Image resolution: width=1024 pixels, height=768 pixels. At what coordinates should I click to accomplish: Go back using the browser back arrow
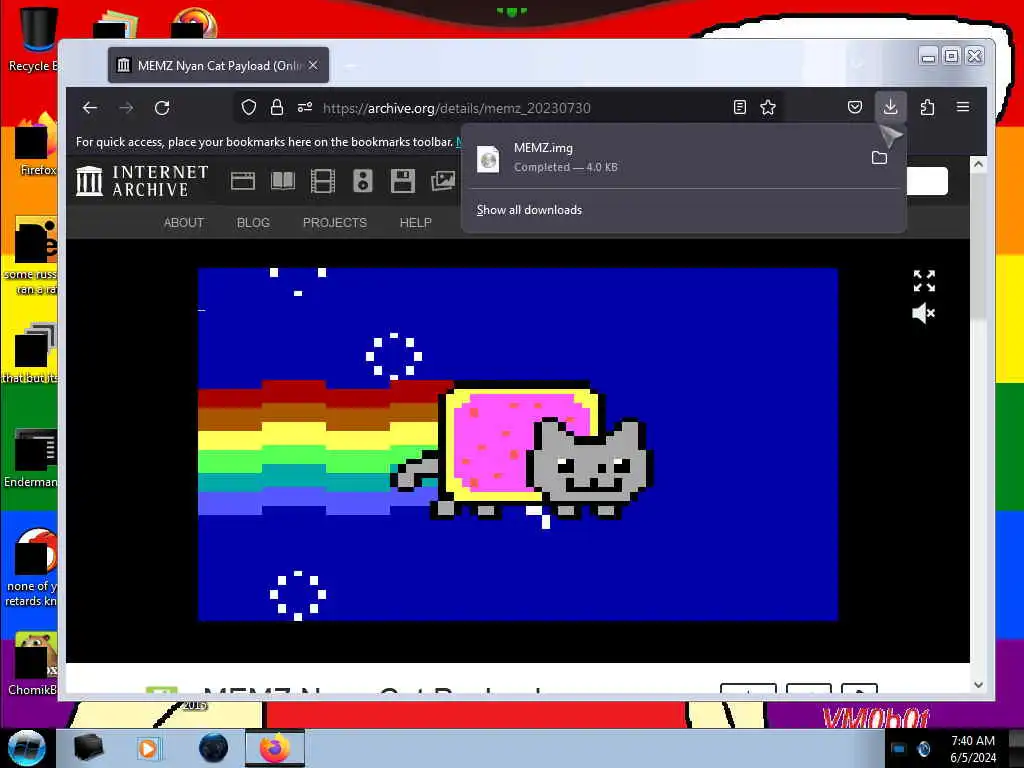(89, 108)
